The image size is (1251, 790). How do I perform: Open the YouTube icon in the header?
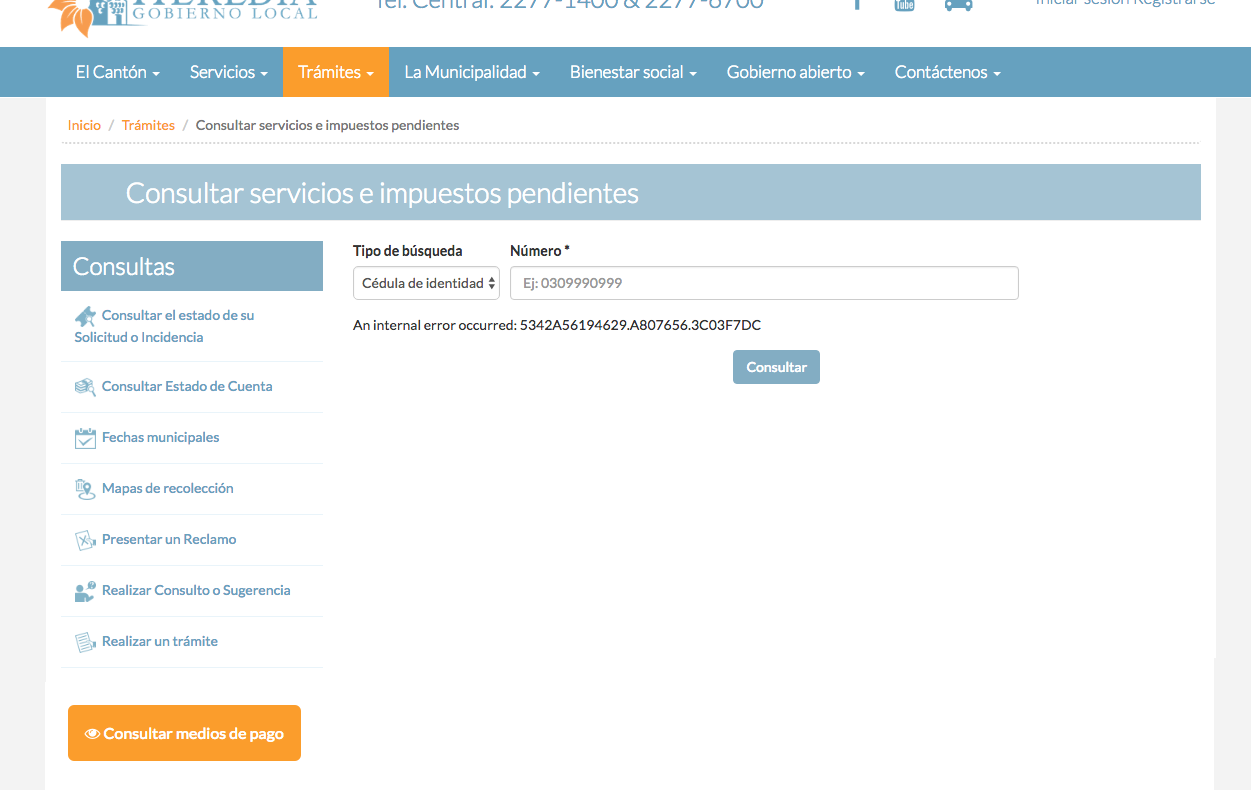pyautogui.click(x=904, y=4)
